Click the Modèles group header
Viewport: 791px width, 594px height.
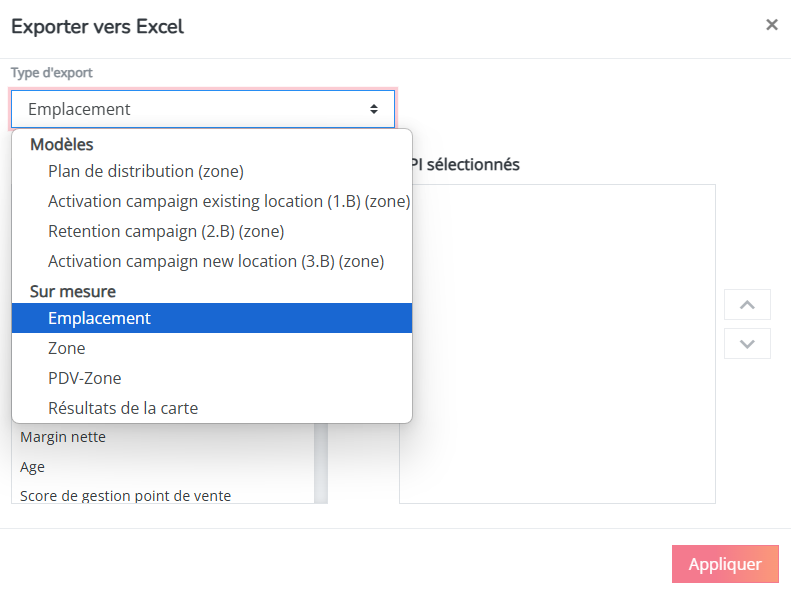point(62,144)
